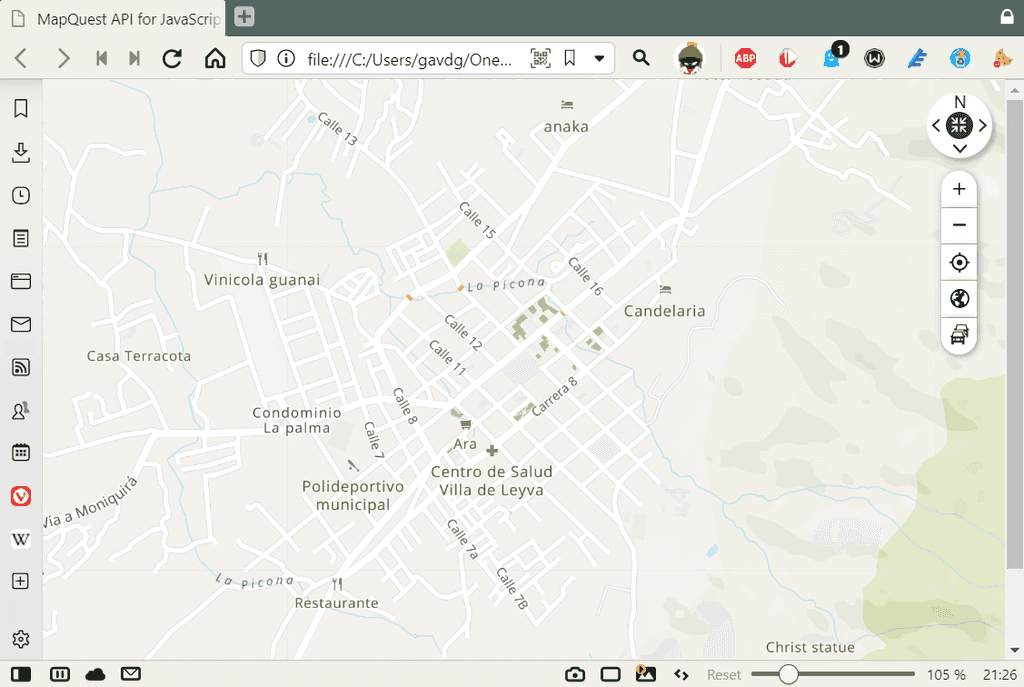Click Reset zoom in the status bar
This screenshot has width=1024, height=687.
(724, 675)
